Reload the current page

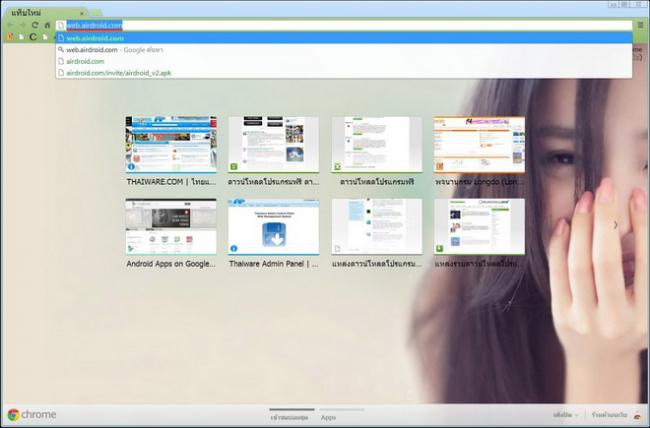[x=35, y=25]
